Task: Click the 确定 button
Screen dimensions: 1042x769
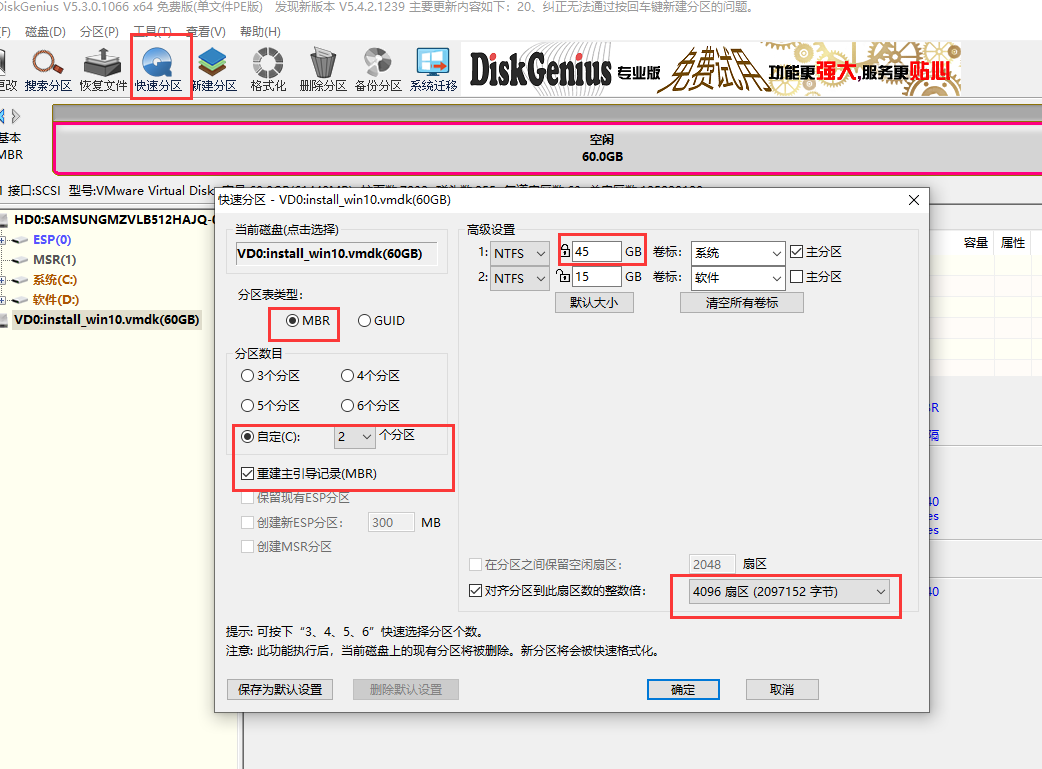Action: coord(683,690)
